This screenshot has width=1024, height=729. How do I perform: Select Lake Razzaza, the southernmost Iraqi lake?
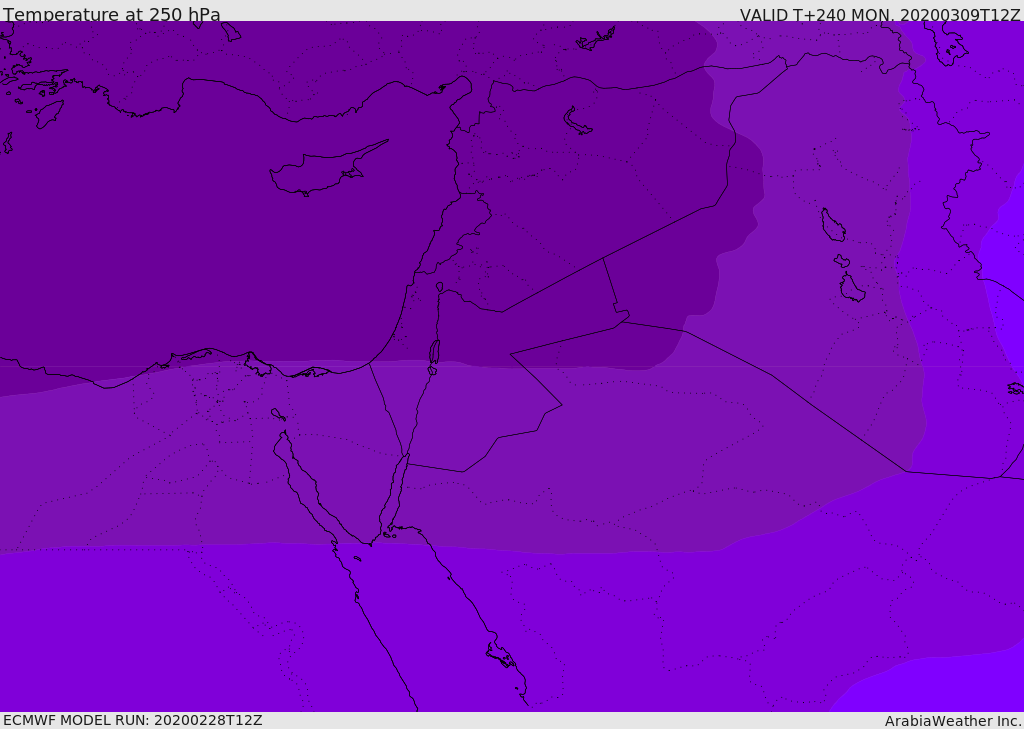(851, 288)
